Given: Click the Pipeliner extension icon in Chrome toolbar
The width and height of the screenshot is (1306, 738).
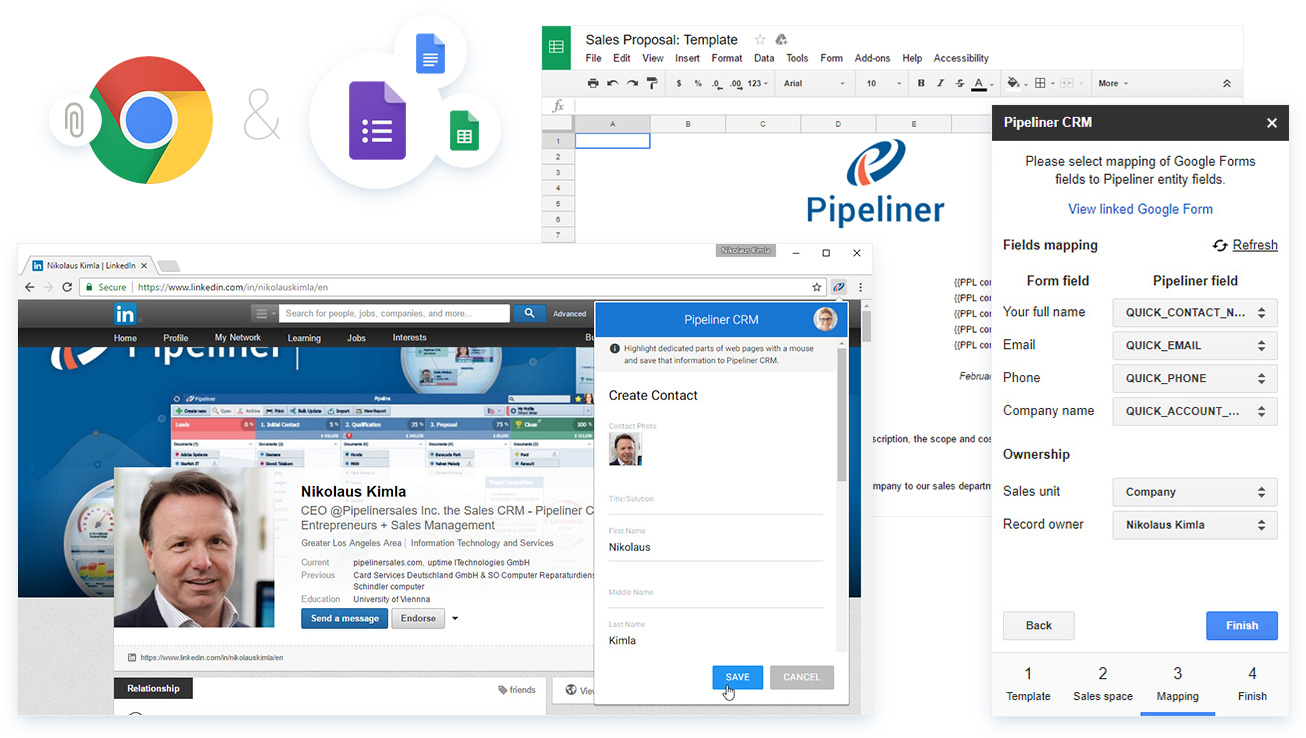Looking at the screenshot, I should 838,287.
